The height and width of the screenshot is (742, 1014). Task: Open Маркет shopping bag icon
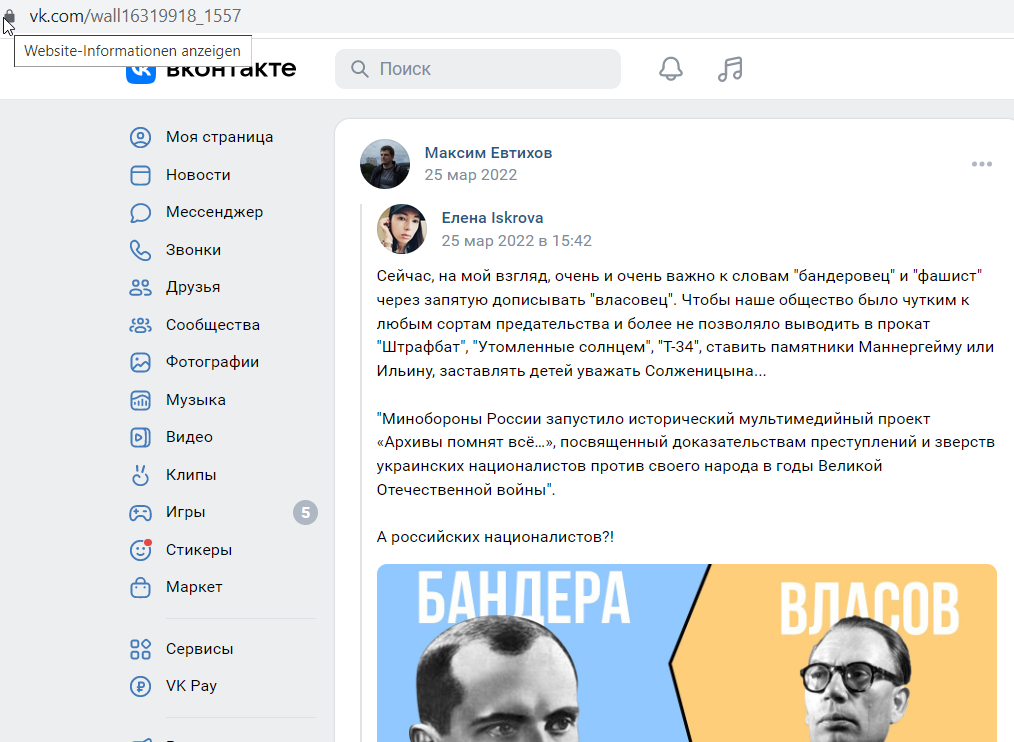pos(140,587)
